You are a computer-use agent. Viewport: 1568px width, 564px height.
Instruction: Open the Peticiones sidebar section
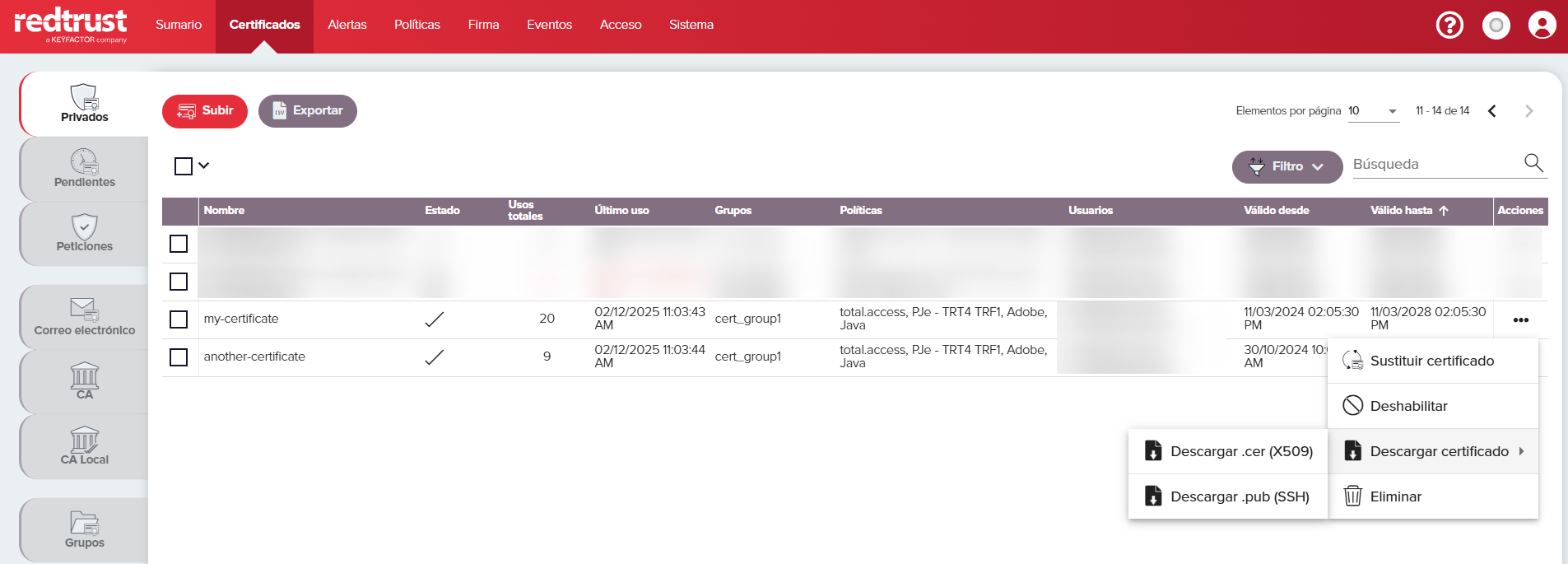point(84,233)
